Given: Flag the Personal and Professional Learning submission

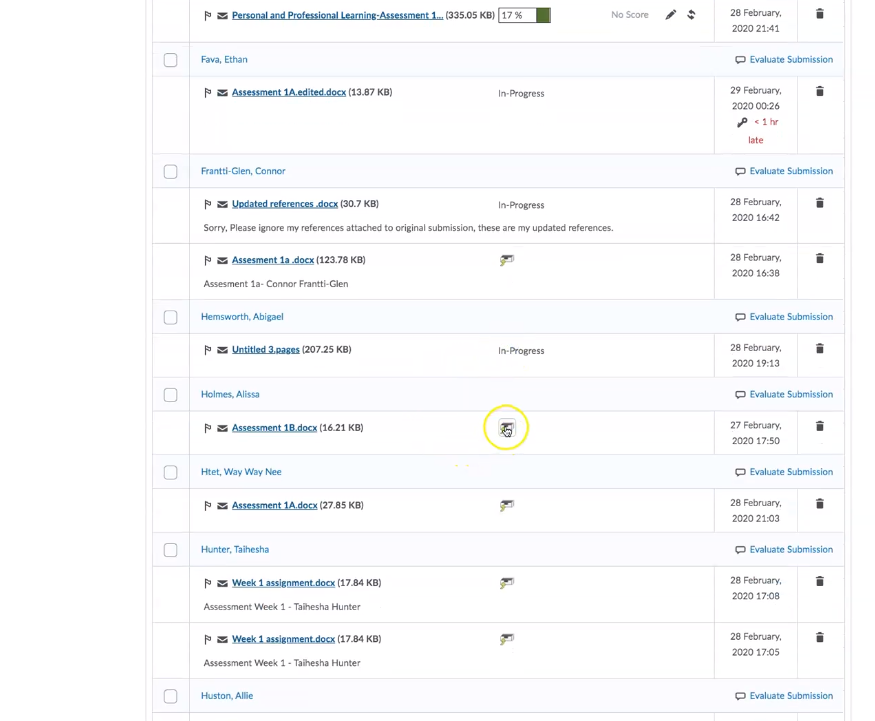Looking at the screenshot, I should pyautogui.click(x=208, y=16).
